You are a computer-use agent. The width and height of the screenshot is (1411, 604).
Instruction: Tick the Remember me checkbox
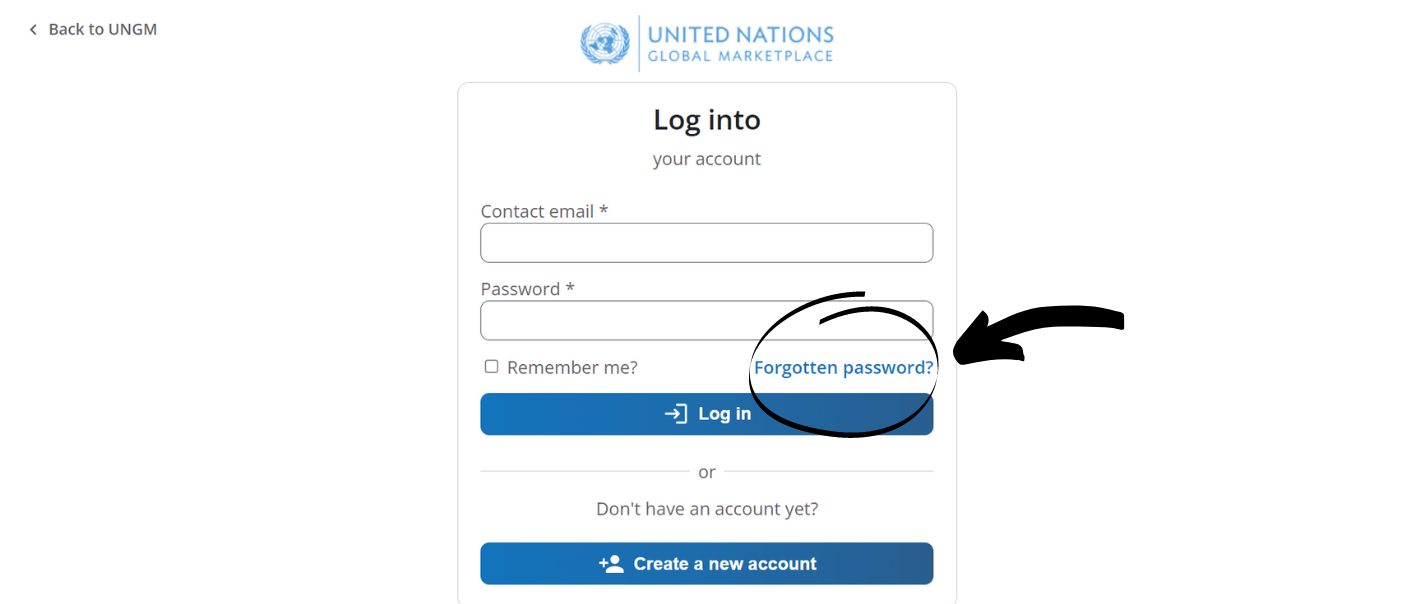tap(491, 367)
